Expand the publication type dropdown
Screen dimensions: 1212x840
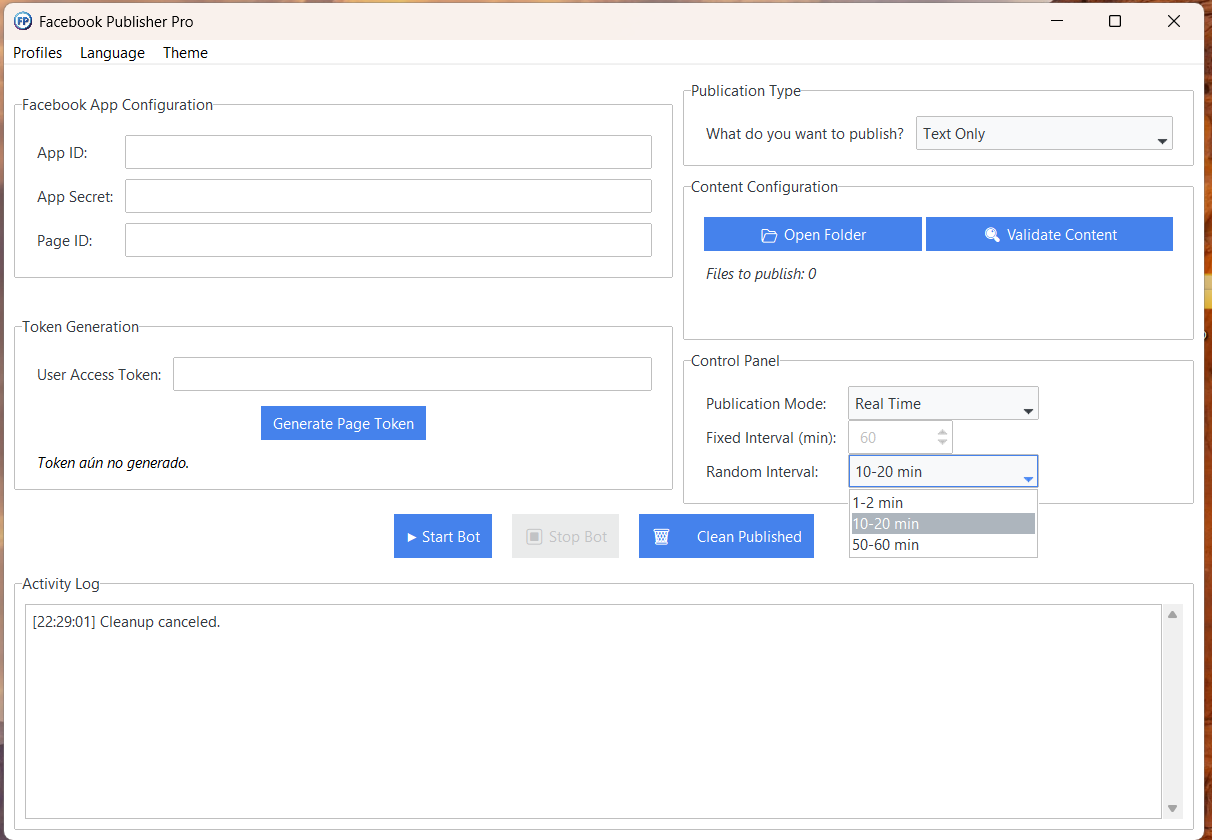click(x=1043, y=134)
